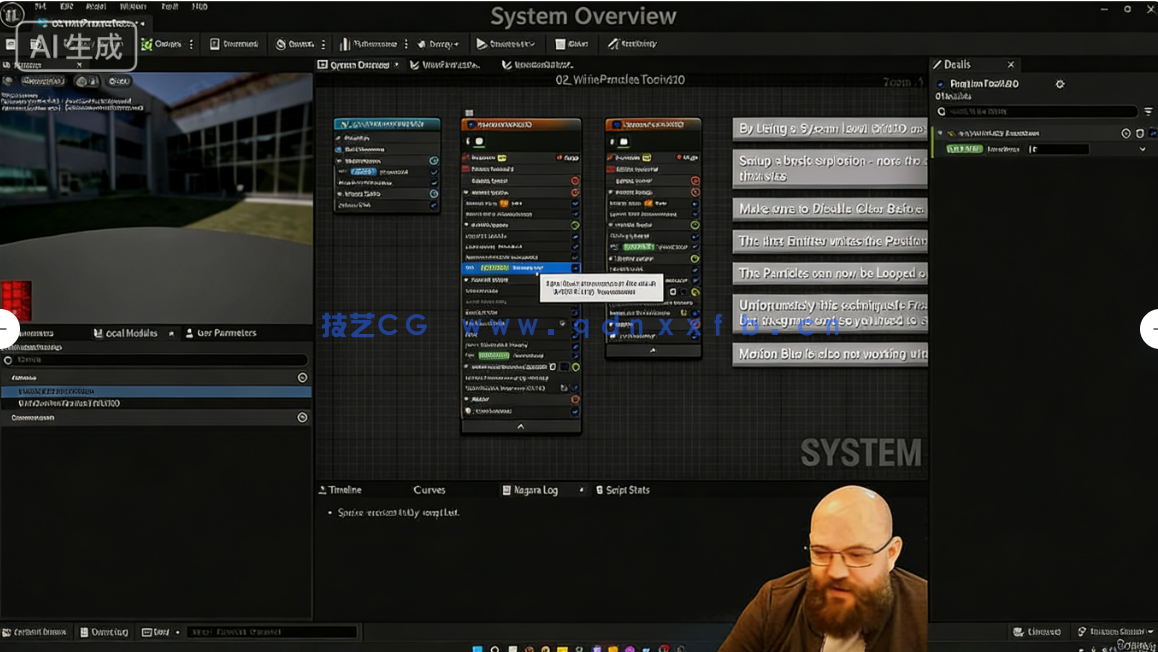The height and width of the screenshot is (652, 1158).
Task: Collapse the second emitter node with bottom chevron
Action: (x=653, y=350)
